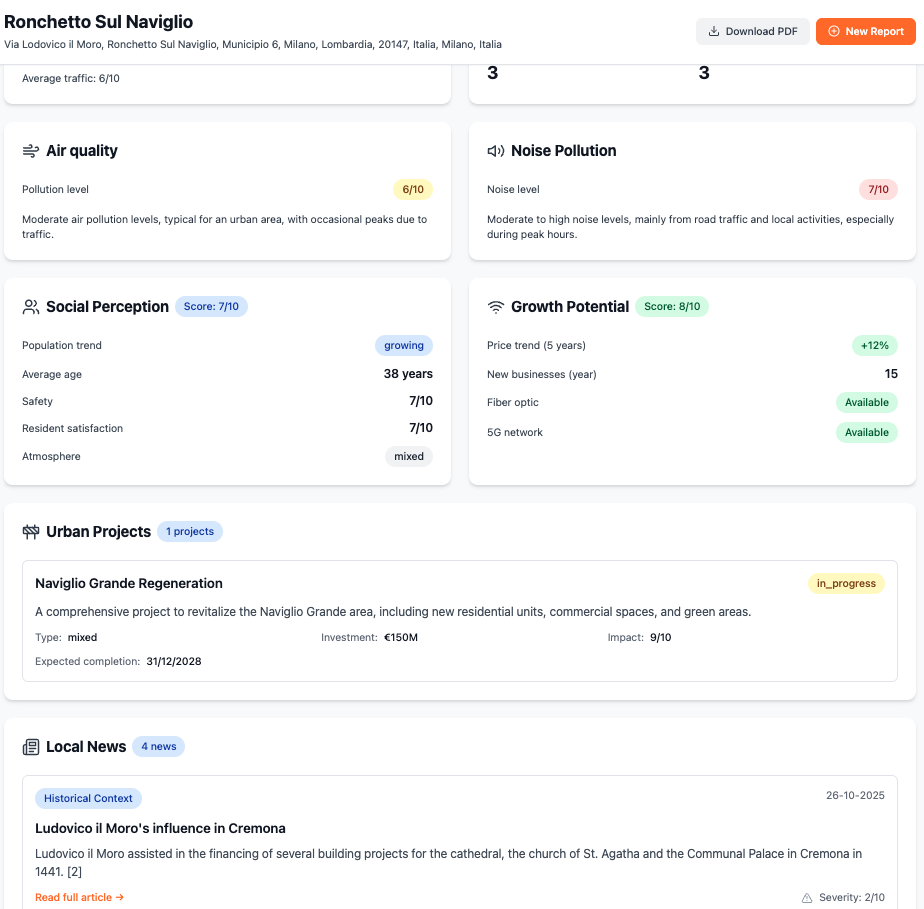Click the severity warning triangle icon
Viewport: 924px width, 909px height.
(807, 898)
